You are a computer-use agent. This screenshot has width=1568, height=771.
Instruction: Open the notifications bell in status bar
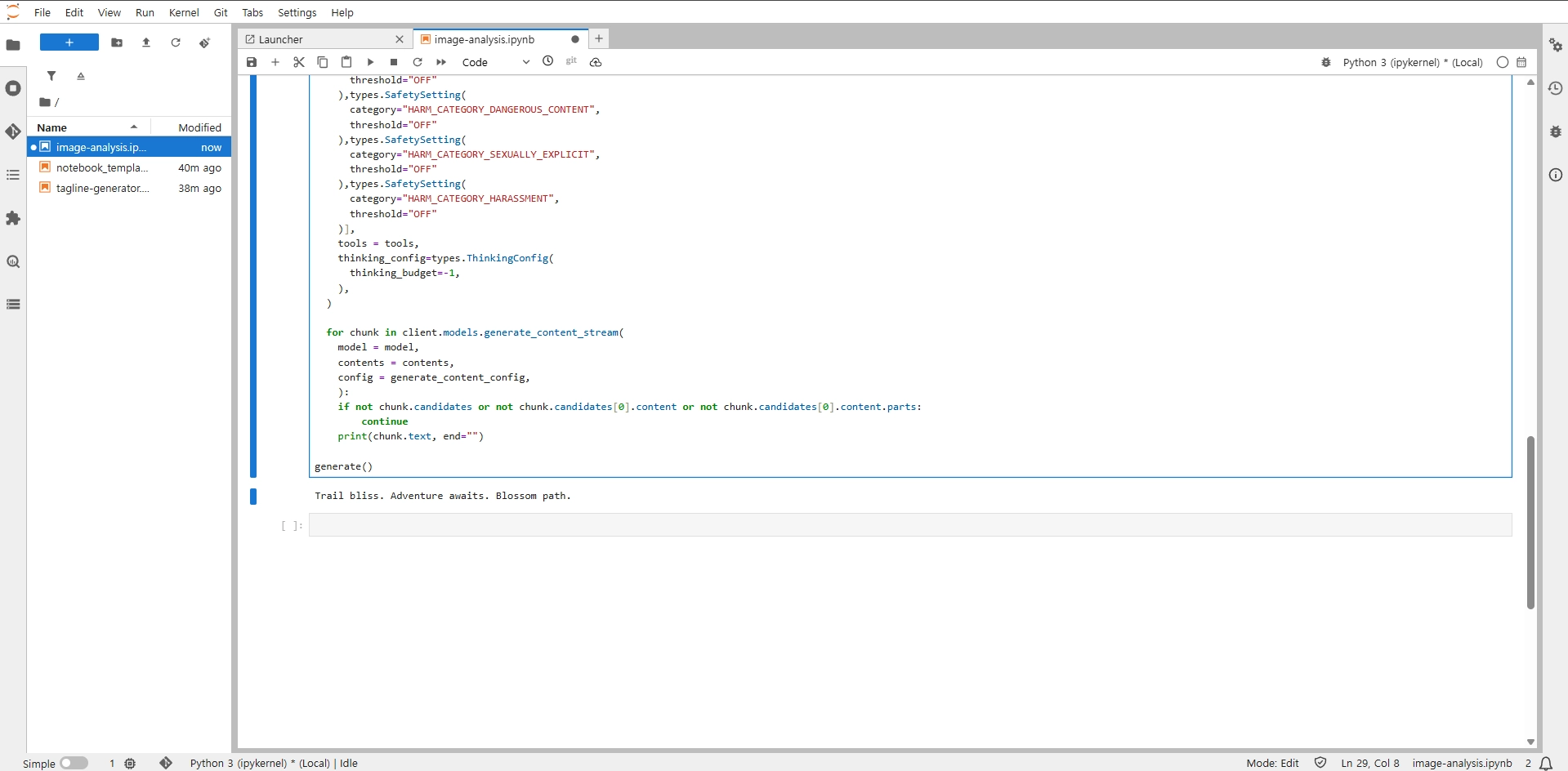coord(1546,763)
